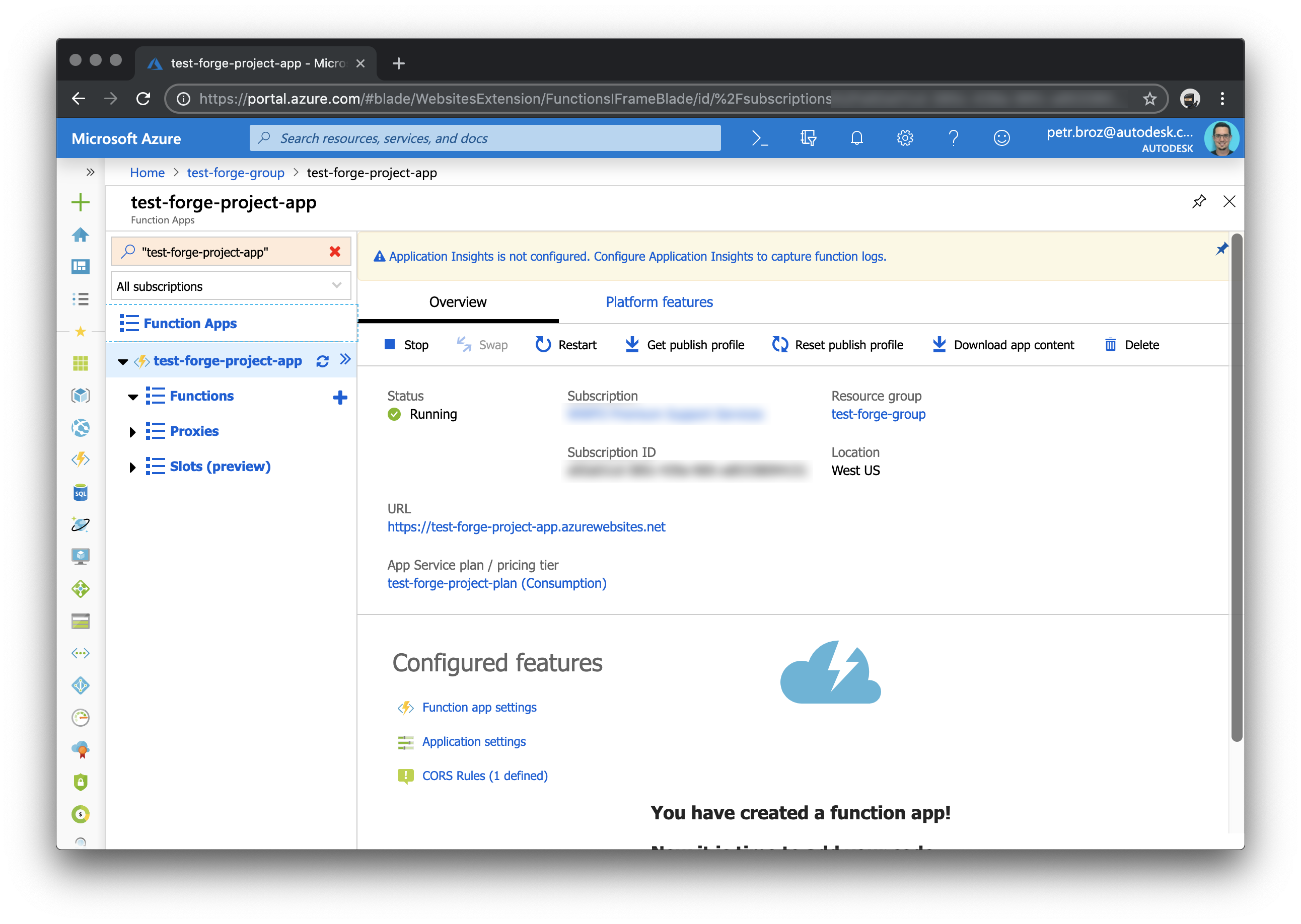Click double chevron beside test-forge-project-app
The width and height of the screenshot is (1301, 924).
pyautogui.click(x=345, y=359)
